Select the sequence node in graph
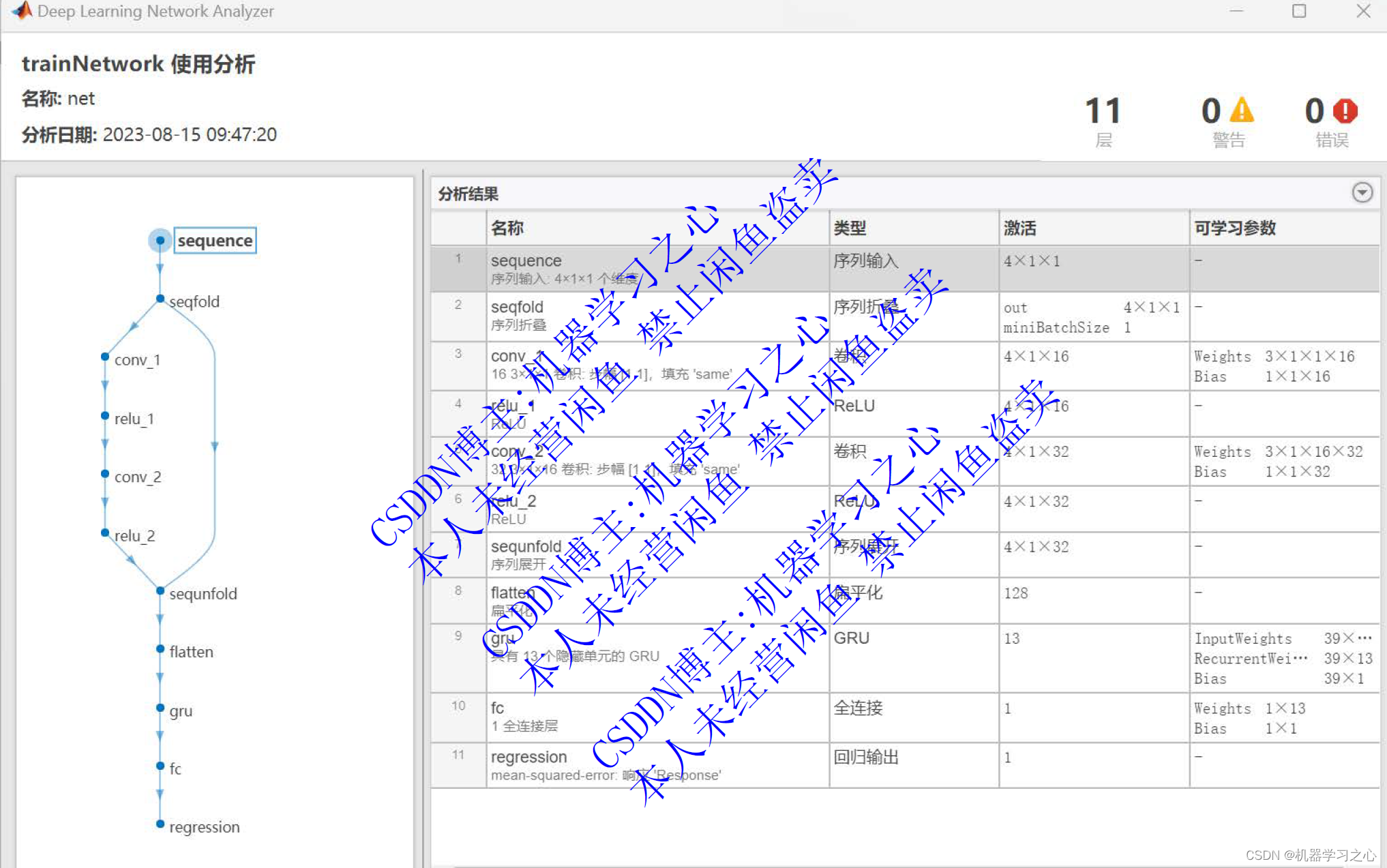 click(160, 240)
